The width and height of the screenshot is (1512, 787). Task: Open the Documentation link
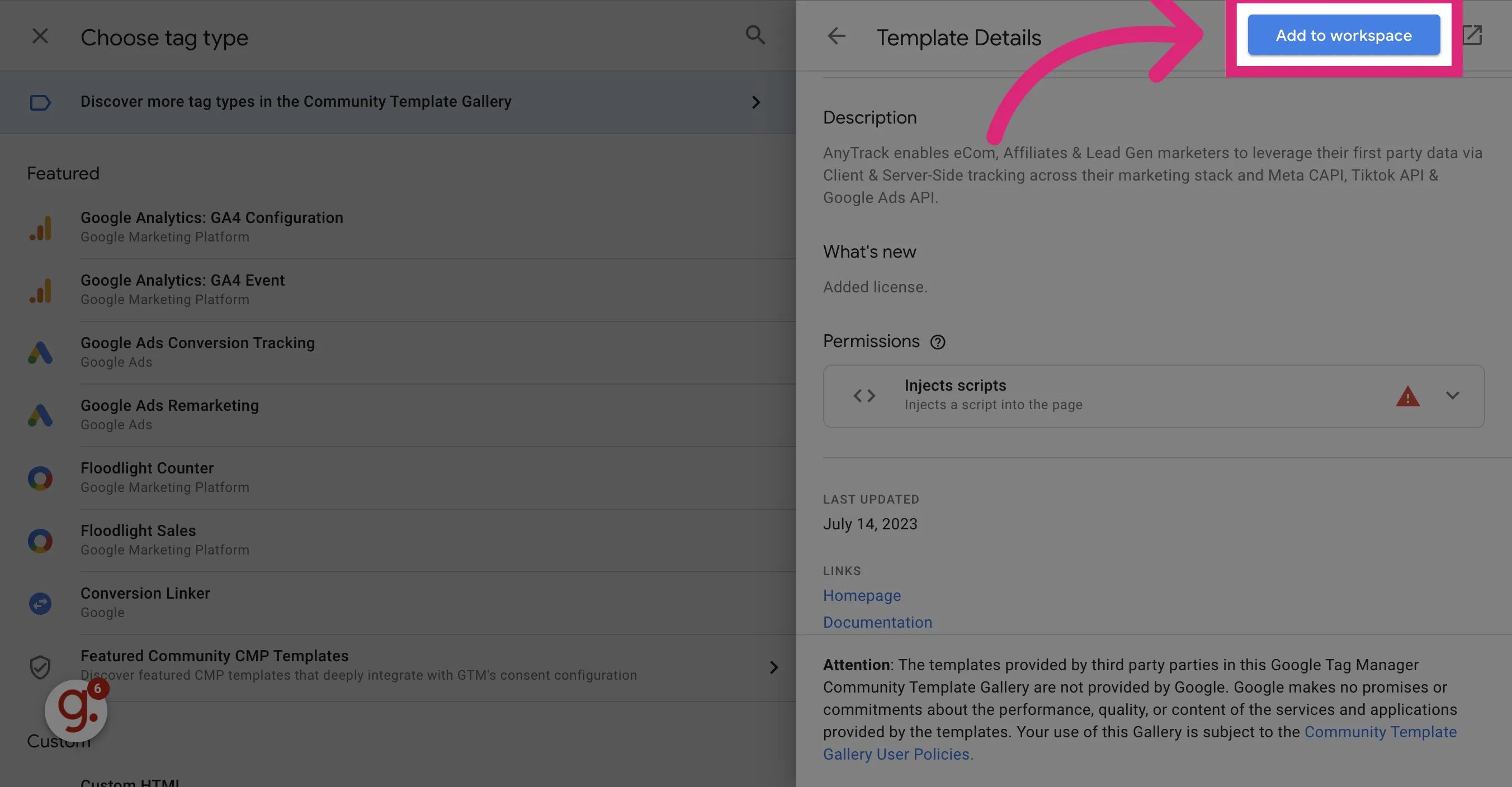tap(877, 622)
